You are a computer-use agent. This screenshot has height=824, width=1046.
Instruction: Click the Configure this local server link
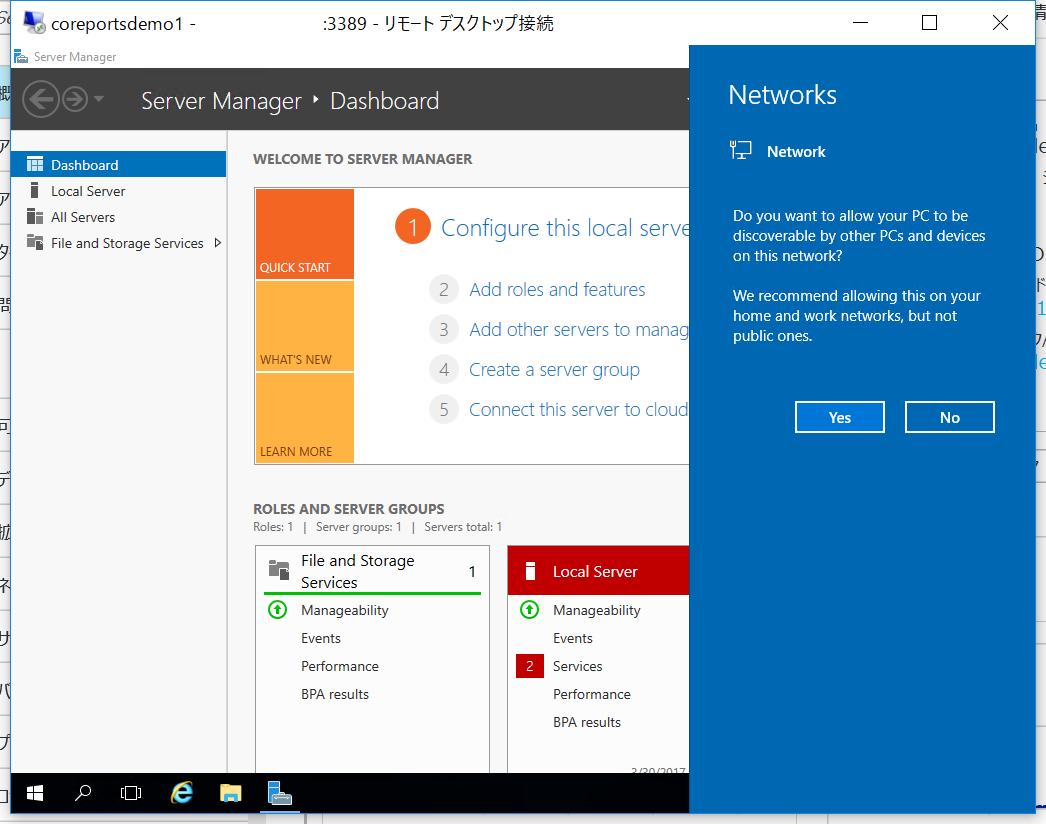pyautogui.click(x=565, y=228)
